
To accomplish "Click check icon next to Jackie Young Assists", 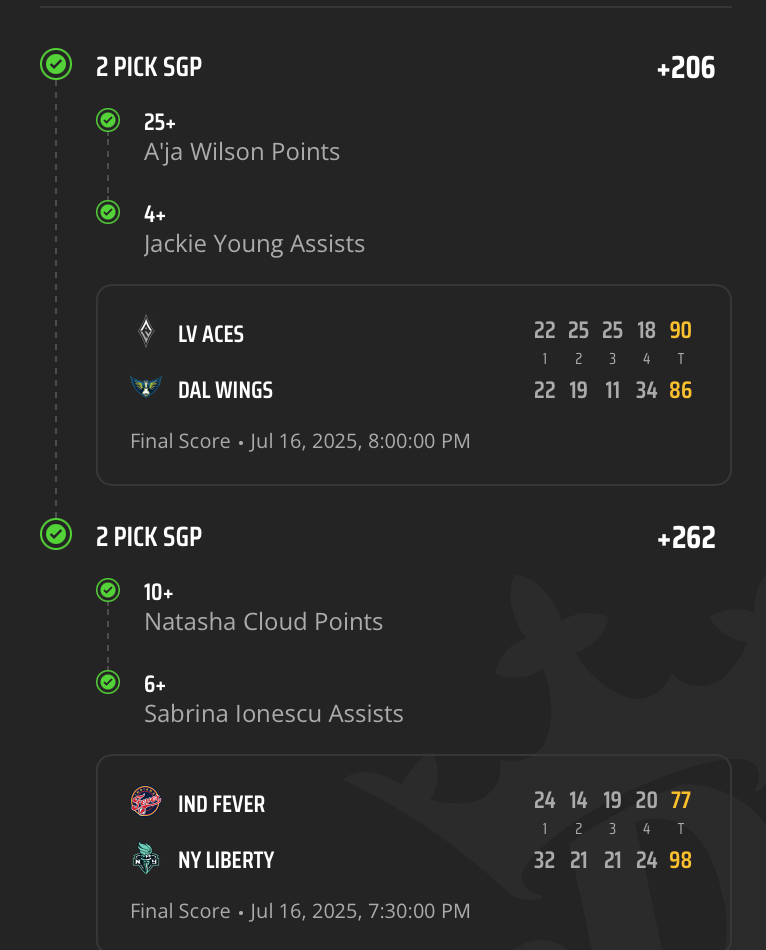I will 108,212.
